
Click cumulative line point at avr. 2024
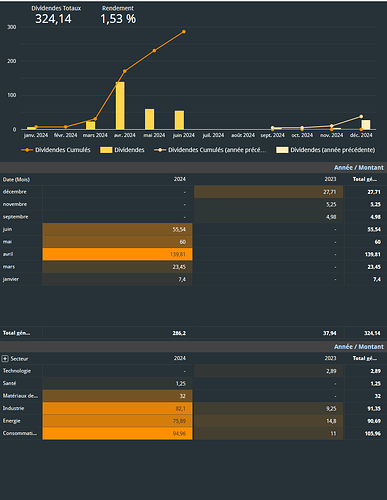[125, 71]
